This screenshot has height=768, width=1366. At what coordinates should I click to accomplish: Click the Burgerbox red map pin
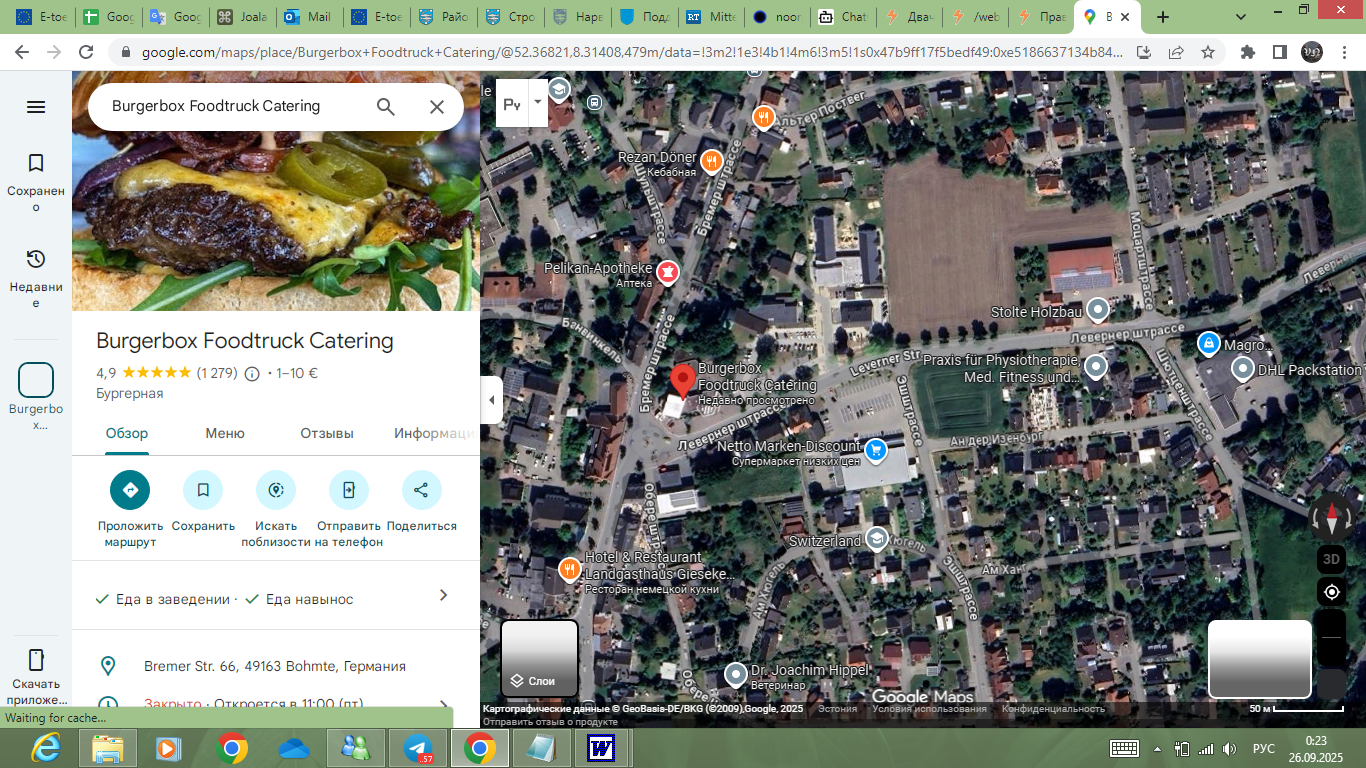pyautogui.click(x=682, y=383)
